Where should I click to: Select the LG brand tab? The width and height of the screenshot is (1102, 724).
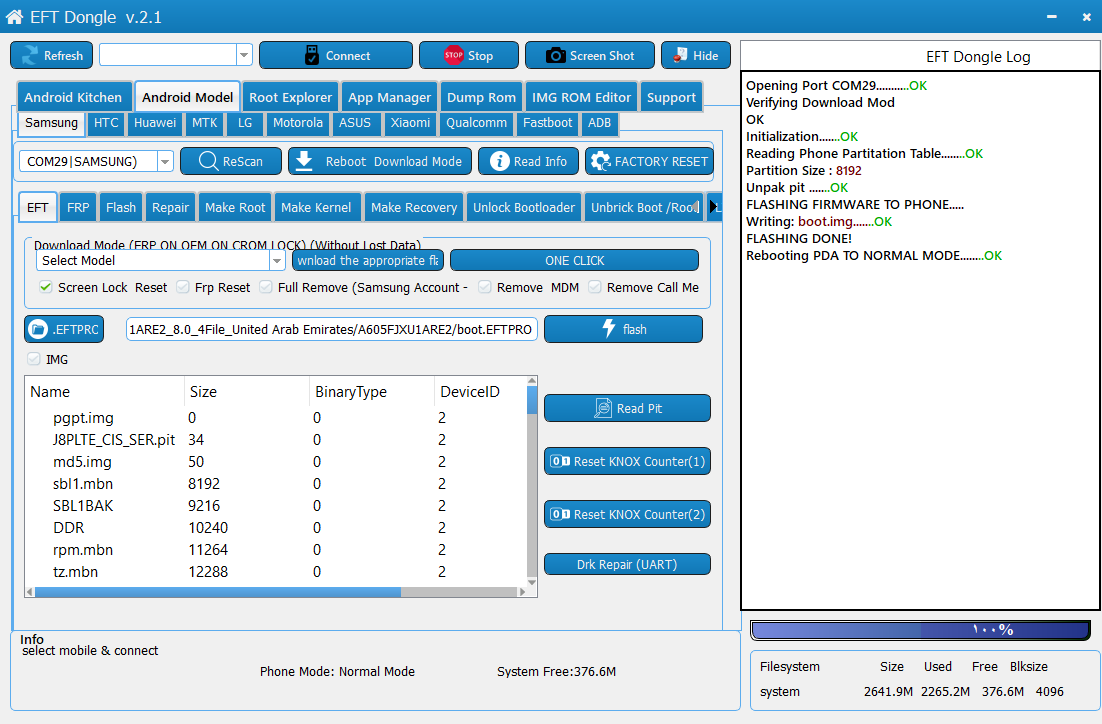point(245,123)
